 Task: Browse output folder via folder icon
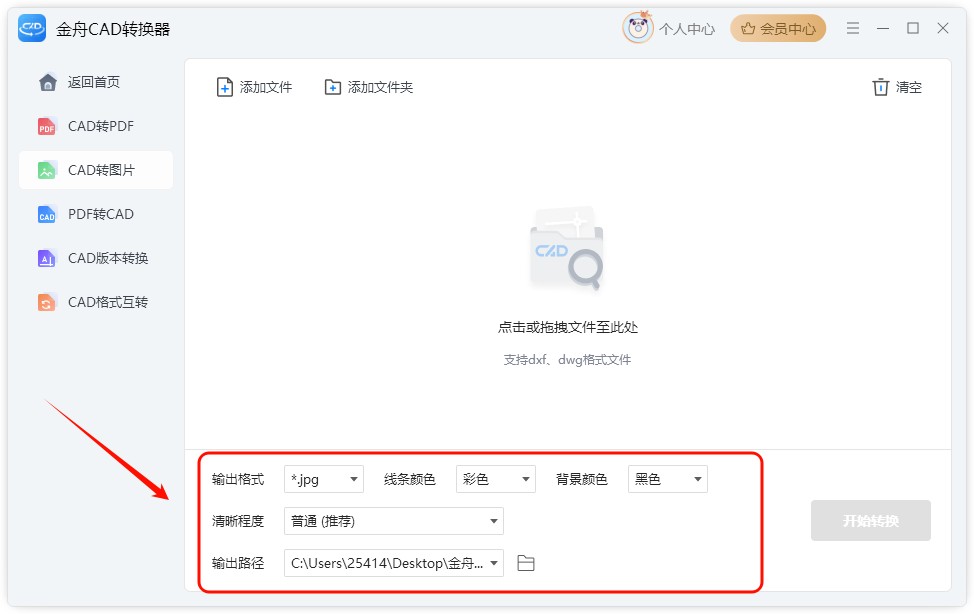(526, 563)
